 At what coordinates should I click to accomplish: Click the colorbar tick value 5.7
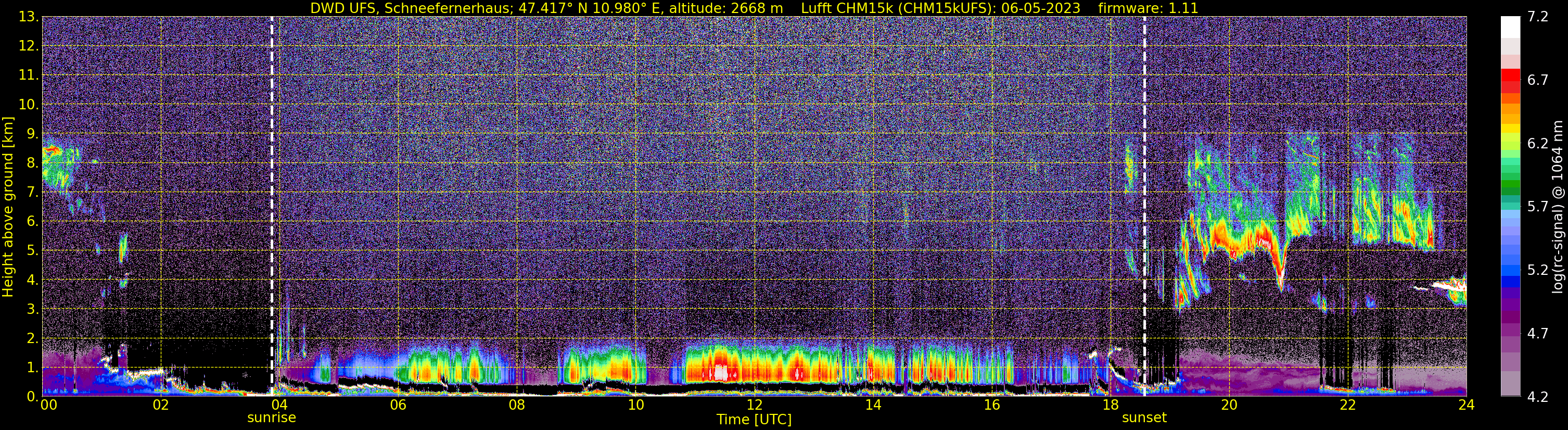point(1538,207)
